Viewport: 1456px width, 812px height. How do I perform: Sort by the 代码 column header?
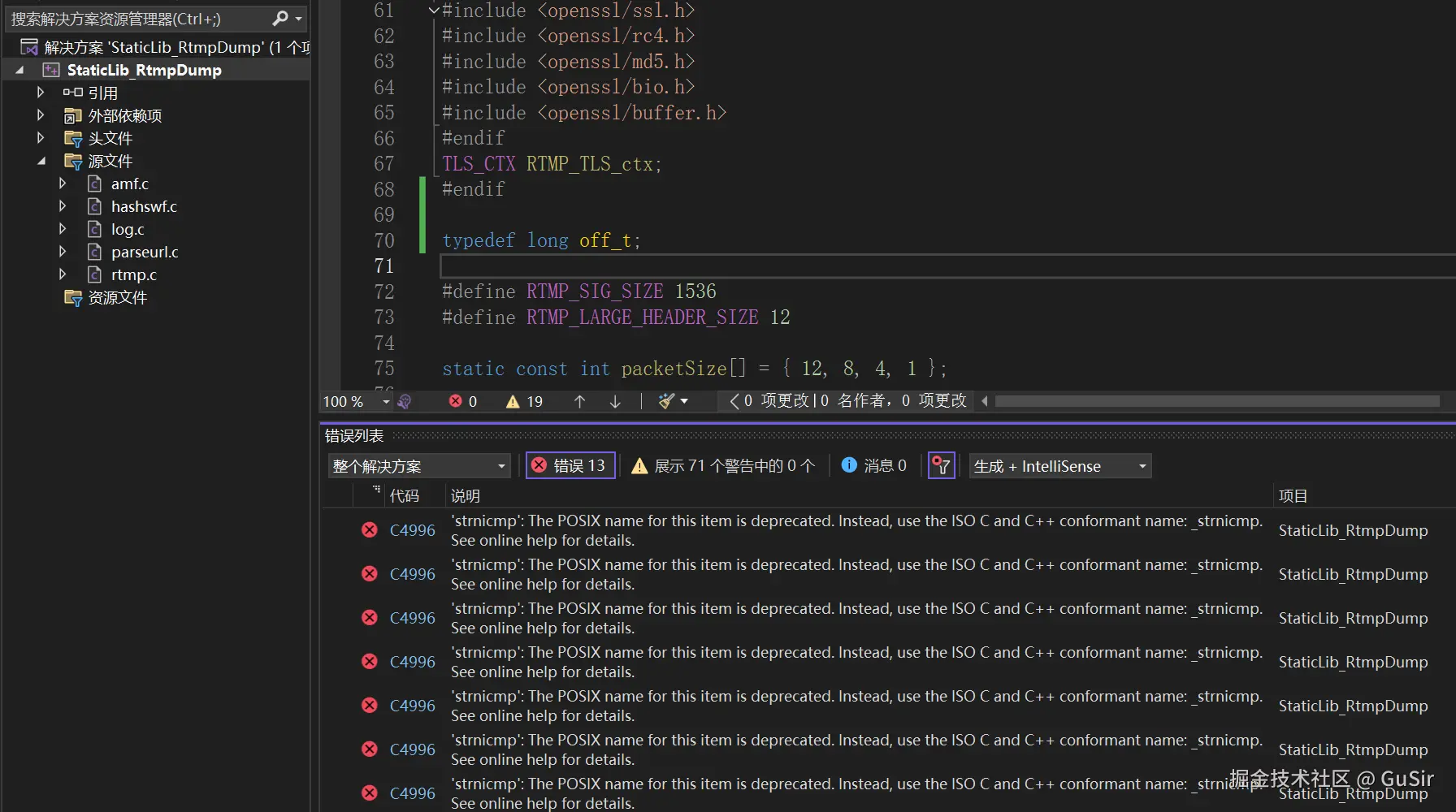pos(405,496)
